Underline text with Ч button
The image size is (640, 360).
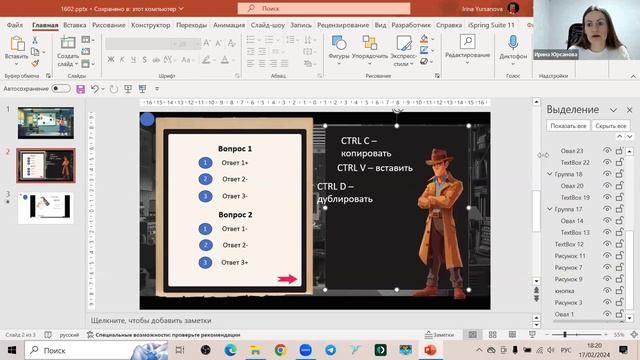(133, 60)
